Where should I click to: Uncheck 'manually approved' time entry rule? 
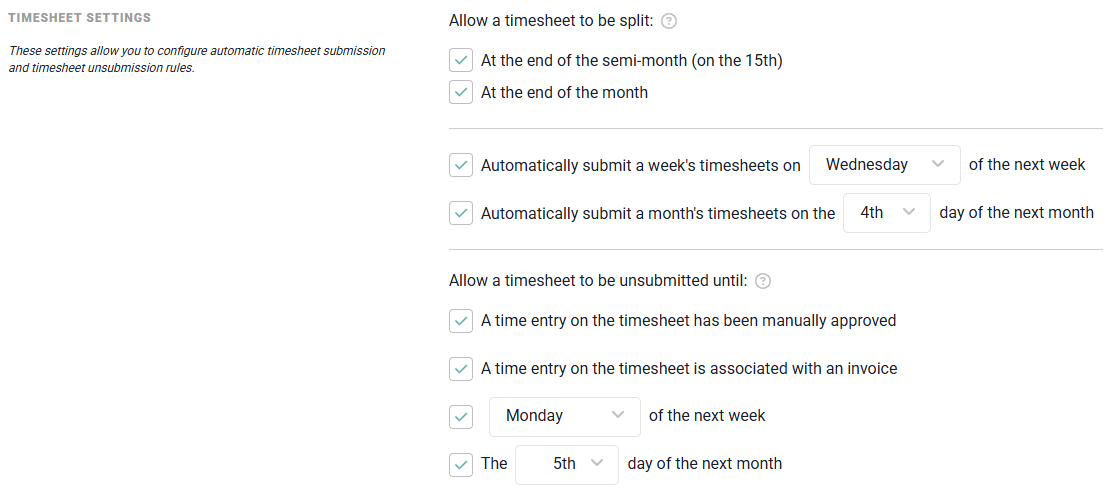pos(461,321)
